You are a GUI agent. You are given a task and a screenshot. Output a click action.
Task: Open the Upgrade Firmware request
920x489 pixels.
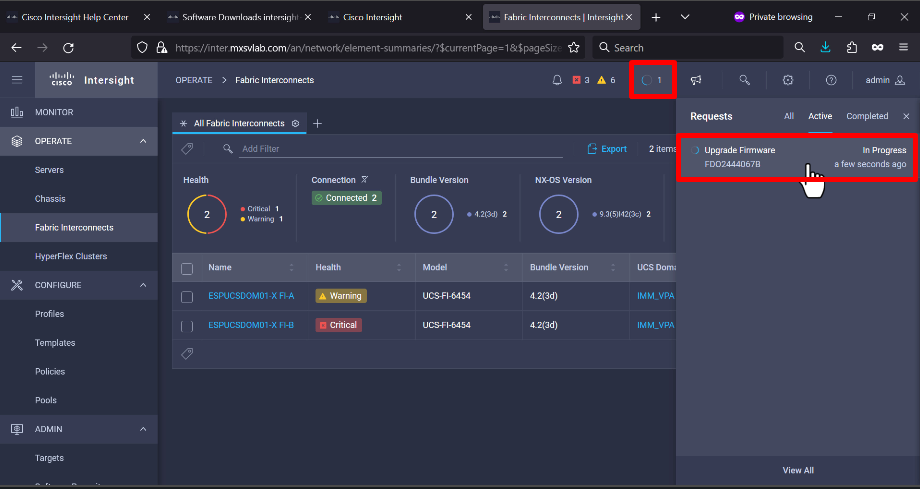[798, 157]
